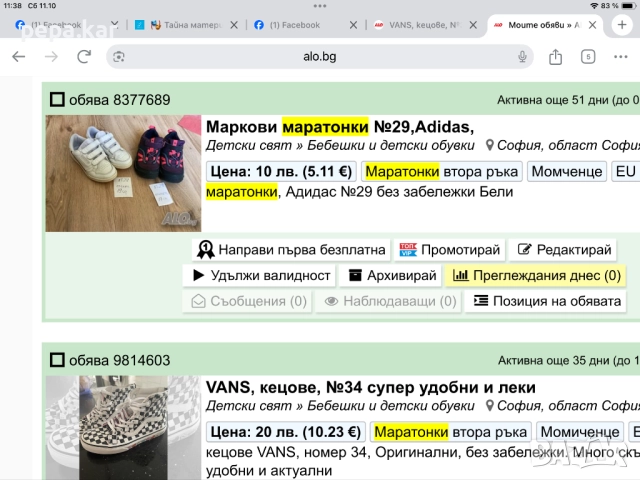Select the Моите обяви tab
This screenshot has width=640, height=480.
tap(537, 25)
